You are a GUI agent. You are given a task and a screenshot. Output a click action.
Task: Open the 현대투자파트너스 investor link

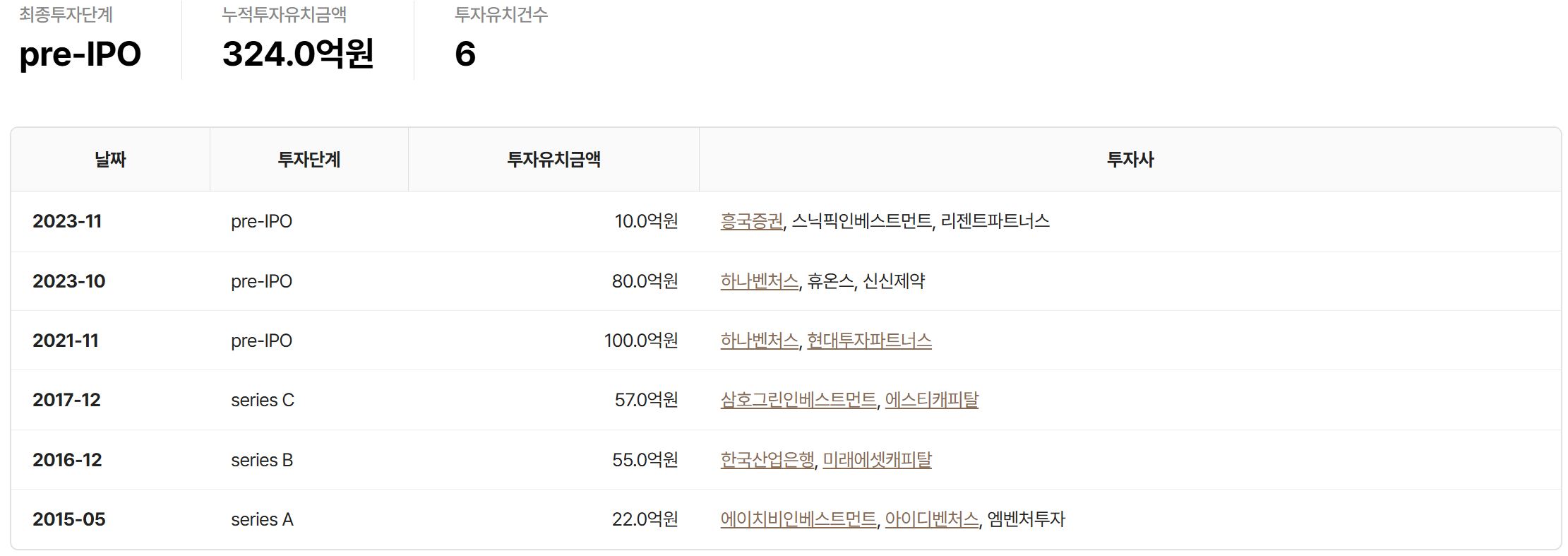869,341
